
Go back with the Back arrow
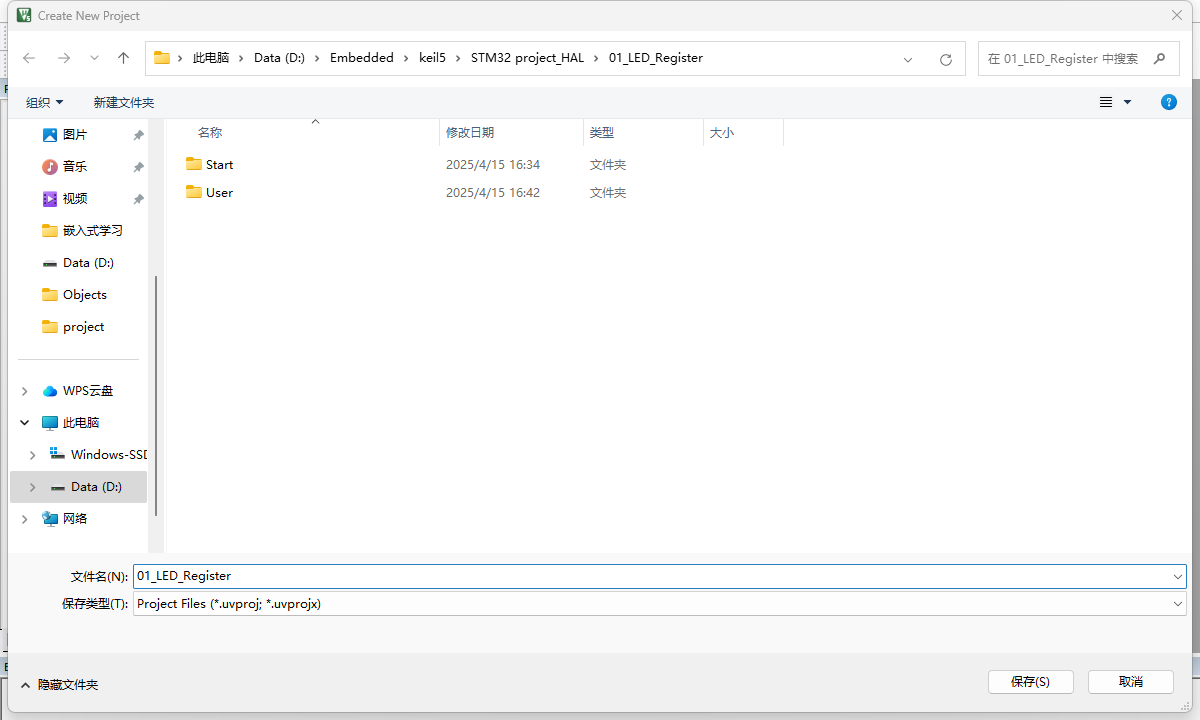(x=29, y=58)
